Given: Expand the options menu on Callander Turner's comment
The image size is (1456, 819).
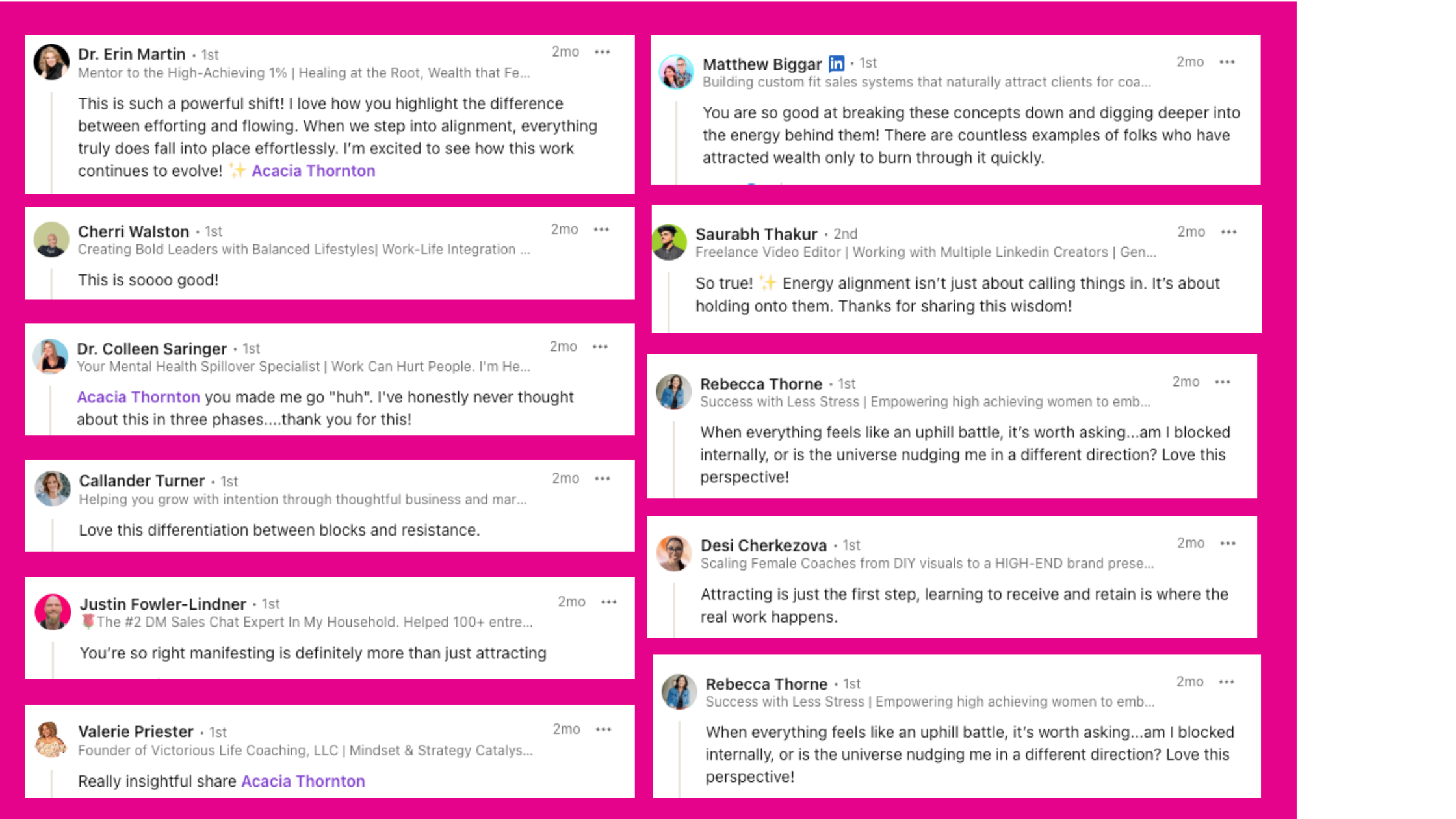Looking at the screenshot, I should coord(603,478).
